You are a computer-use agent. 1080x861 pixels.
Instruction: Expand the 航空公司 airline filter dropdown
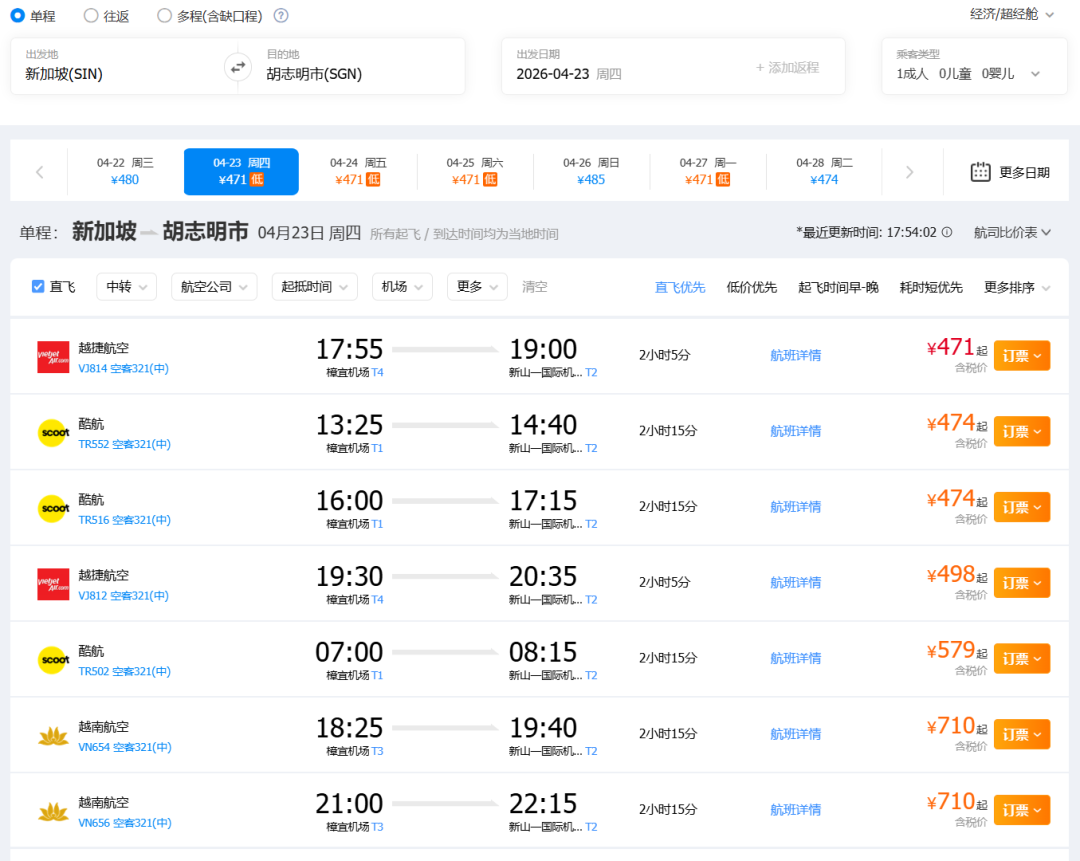[x=214, y=287]
